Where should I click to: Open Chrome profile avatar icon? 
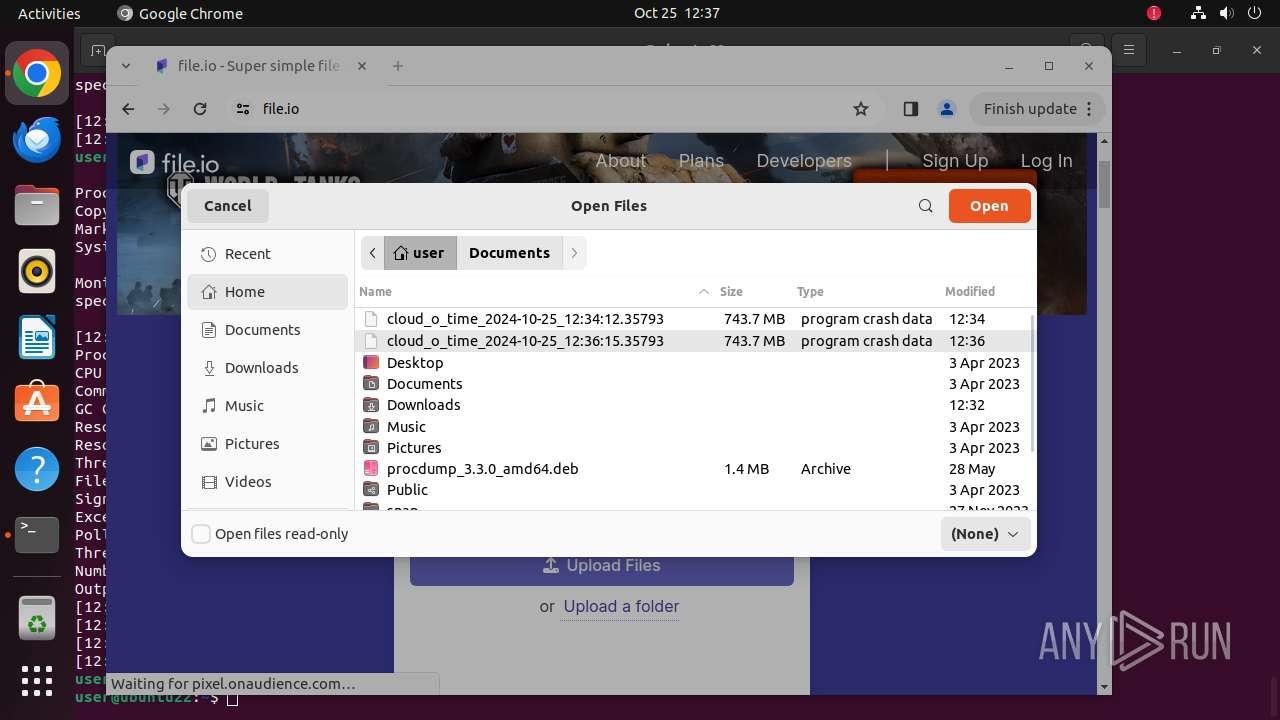[946, 109]
